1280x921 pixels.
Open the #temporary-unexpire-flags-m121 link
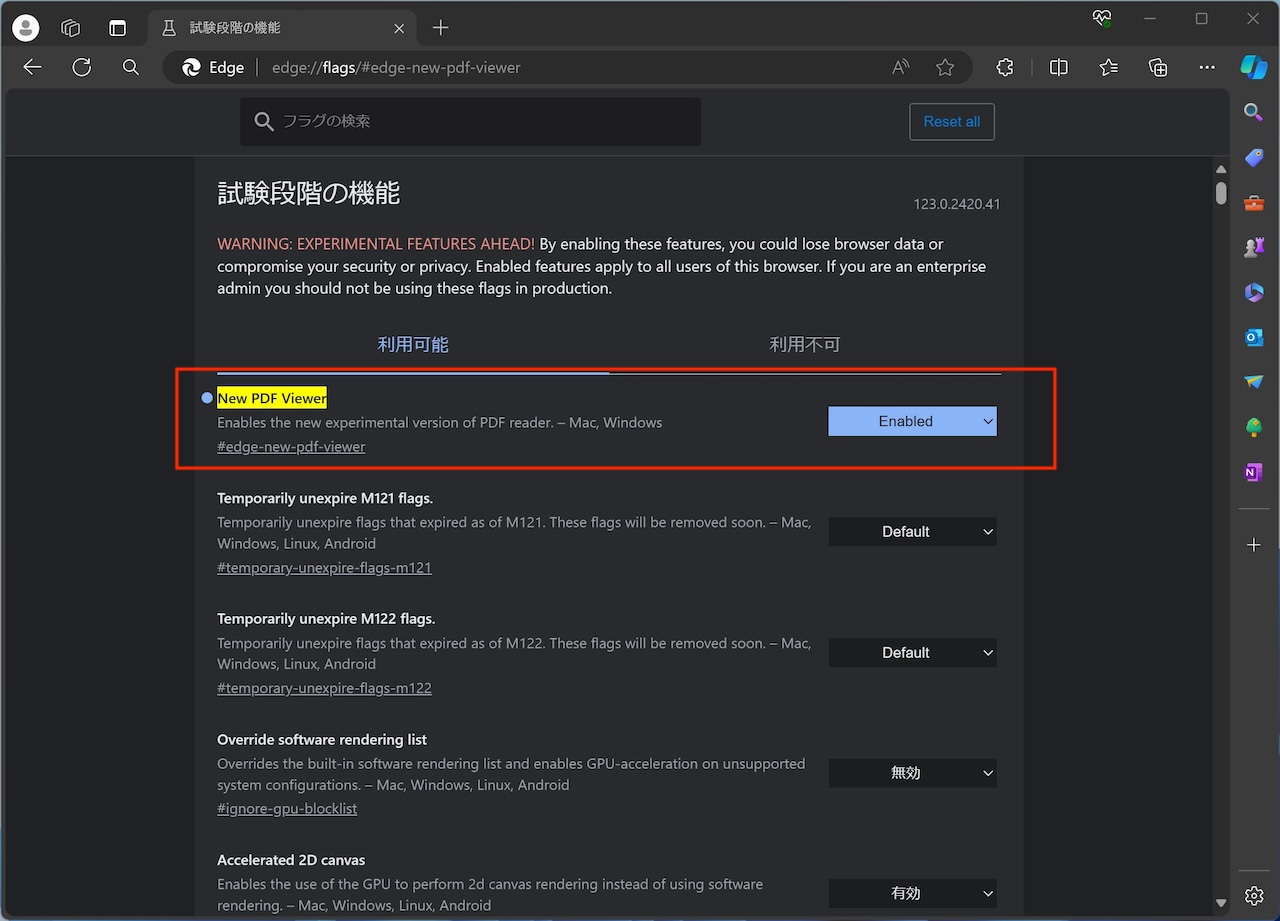324,568
